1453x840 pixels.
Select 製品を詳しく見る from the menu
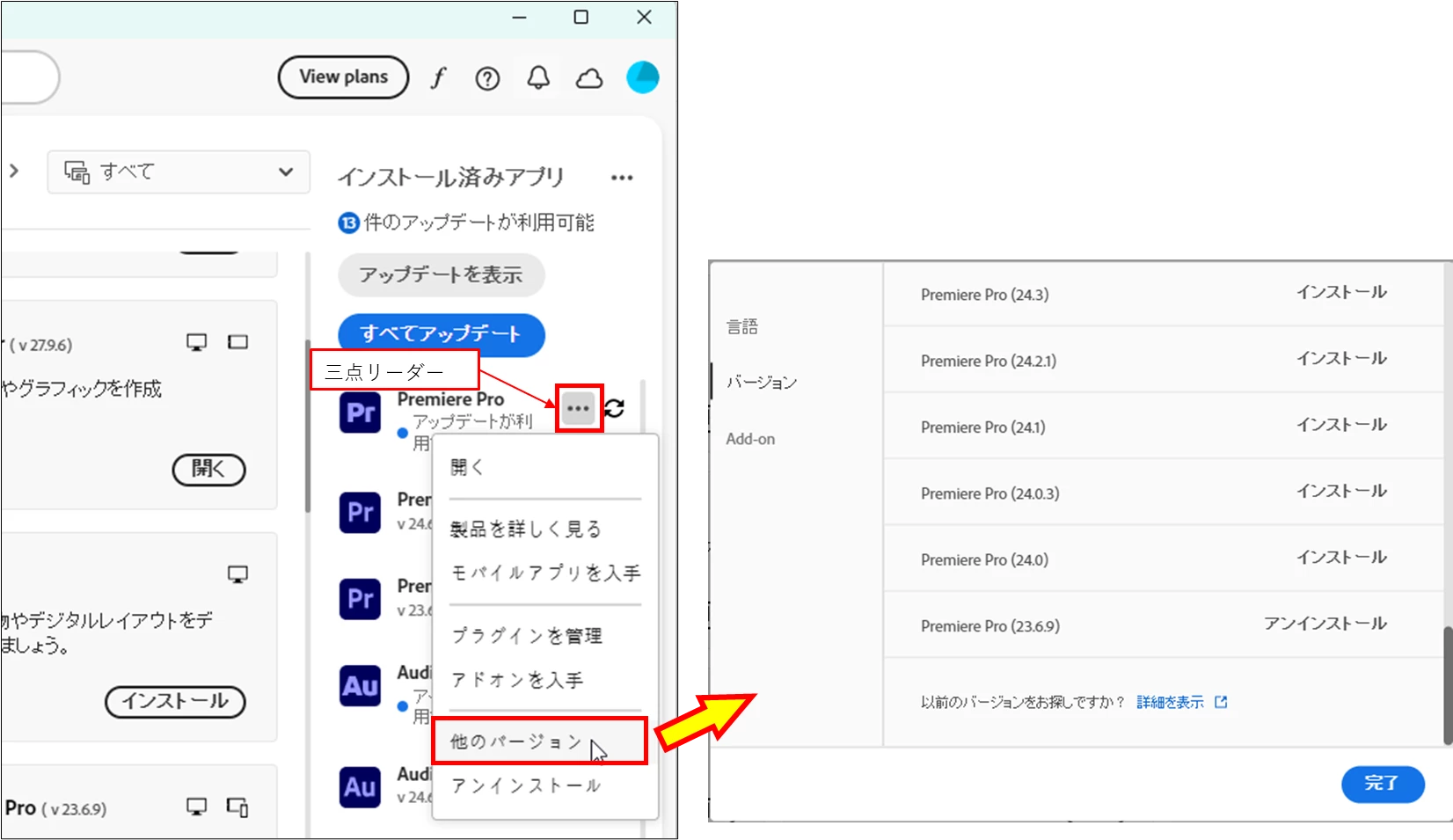click(526, 529)
